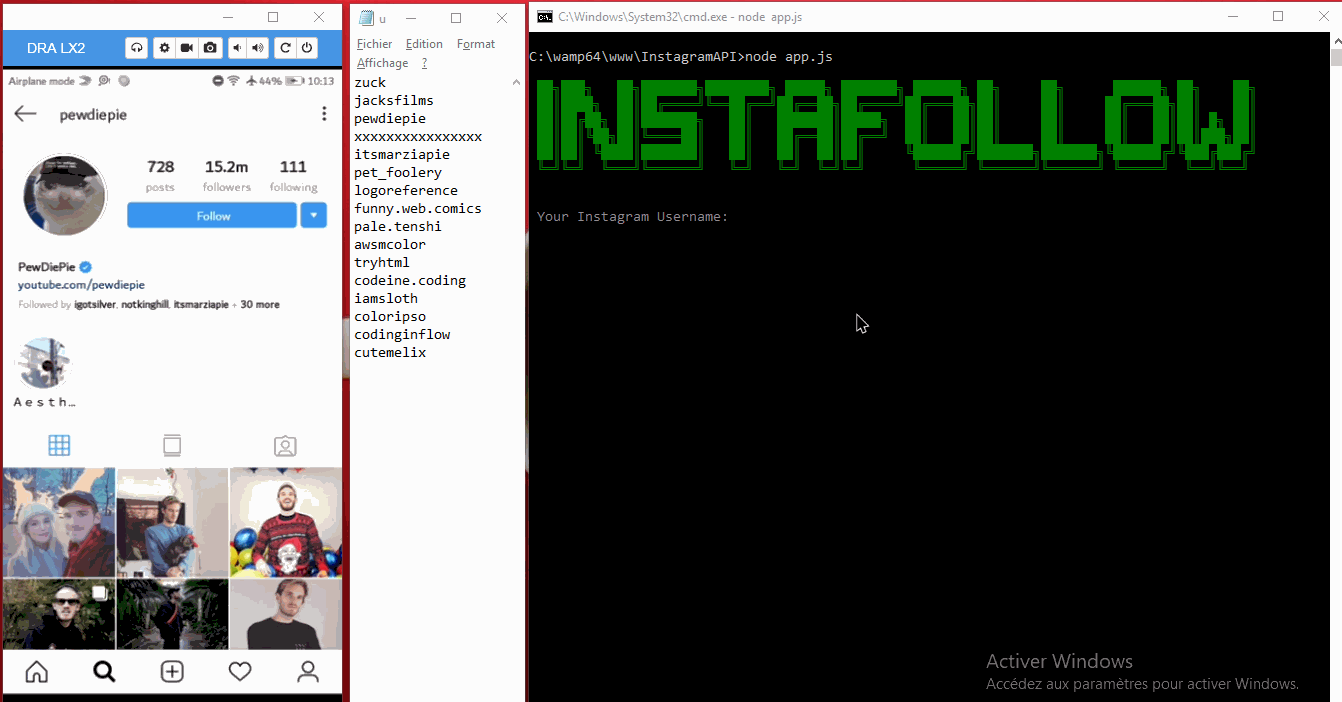Open the ? help menu in Notepad
This screenshot has height=702, width=1342.
(x=424, y=63)
